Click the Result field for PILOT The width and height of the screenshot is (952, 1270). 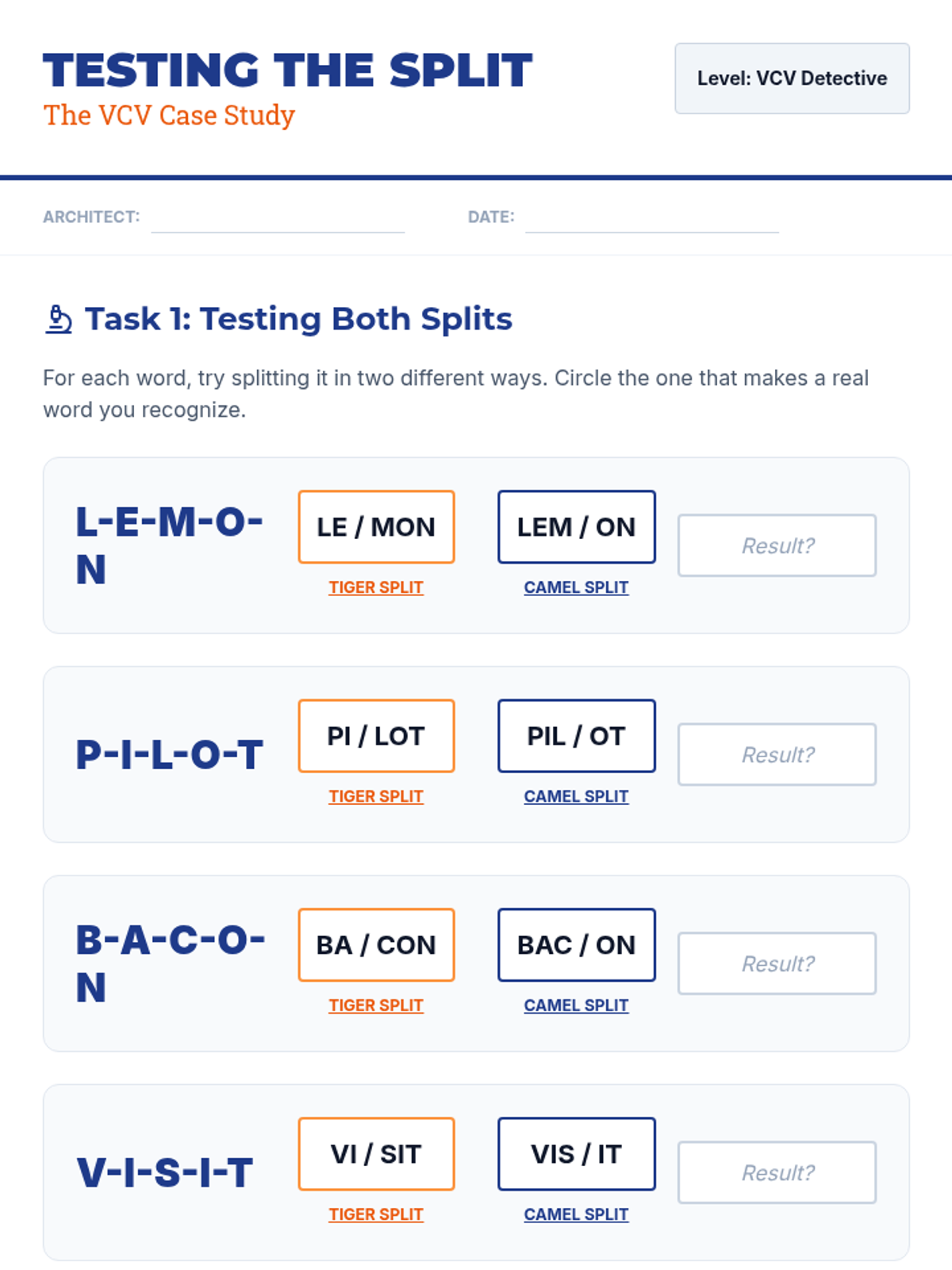tap(777, 754)
